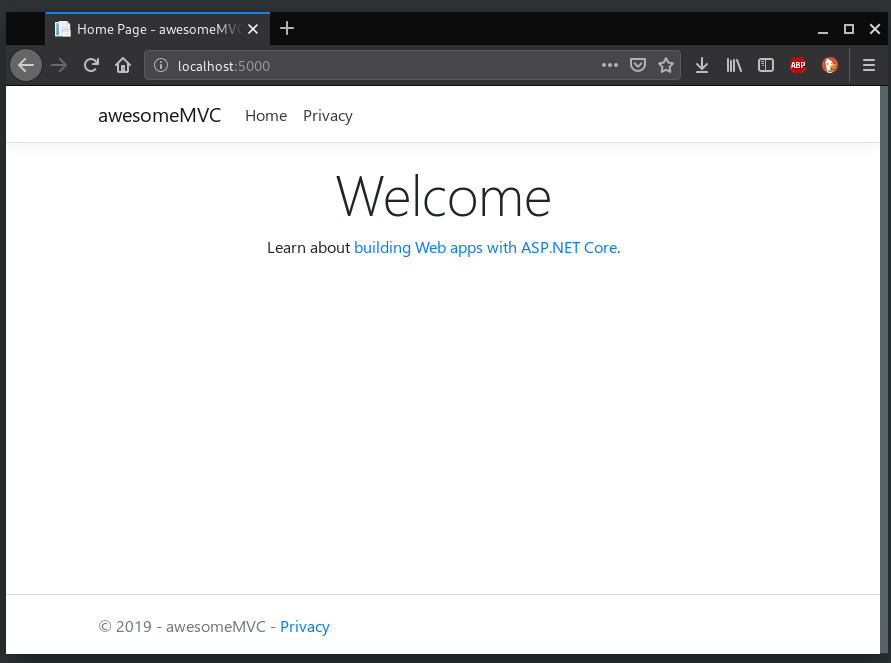Open the Library bookshelf icon
This screenshot has height=663, width=891.
click(x=734, y=65)
